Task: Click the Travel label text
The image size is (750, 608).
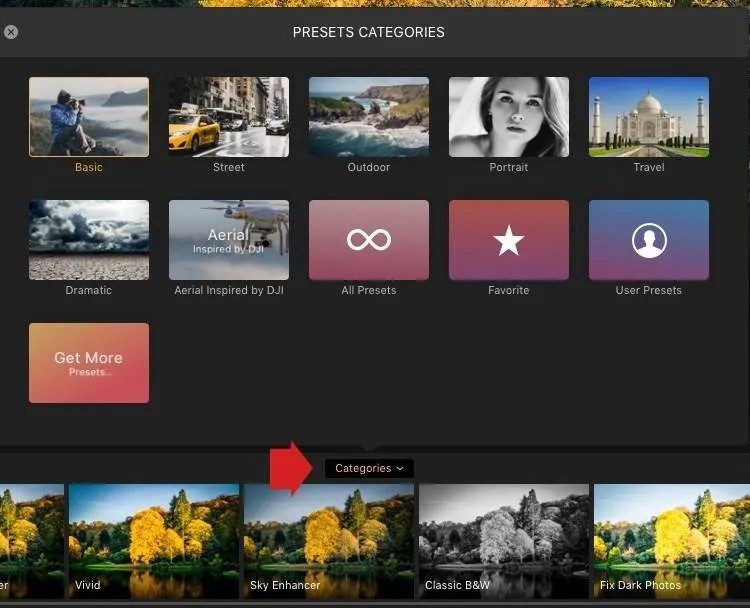Action: pyautogui.click(x=649, y=167)
